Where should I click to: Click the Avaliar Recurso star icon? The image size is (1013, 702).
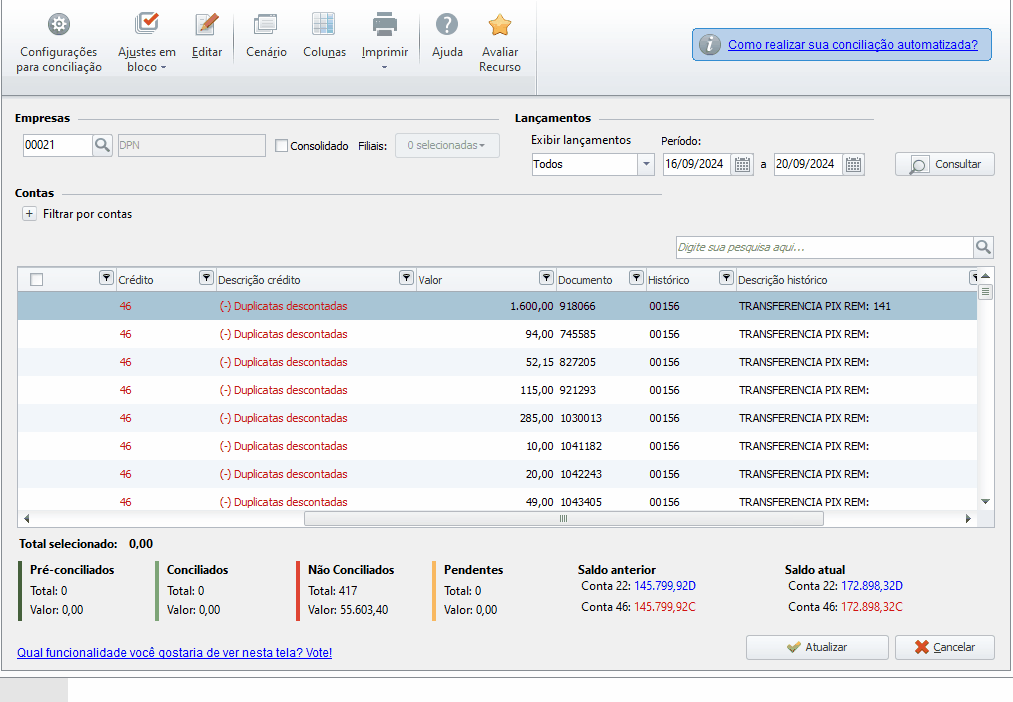click(500, 25)
